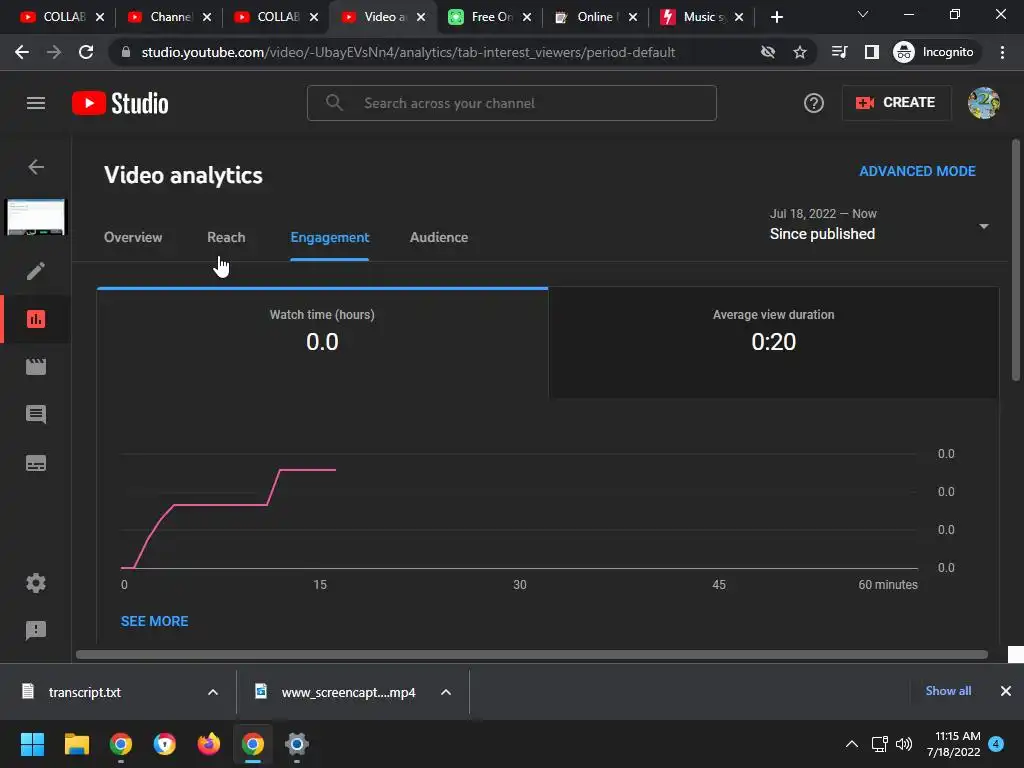Viewport: 1024px width, 768px height.
Task: Switch to the Audience tab
Action: pyautogui.click(x=439, y=238)
